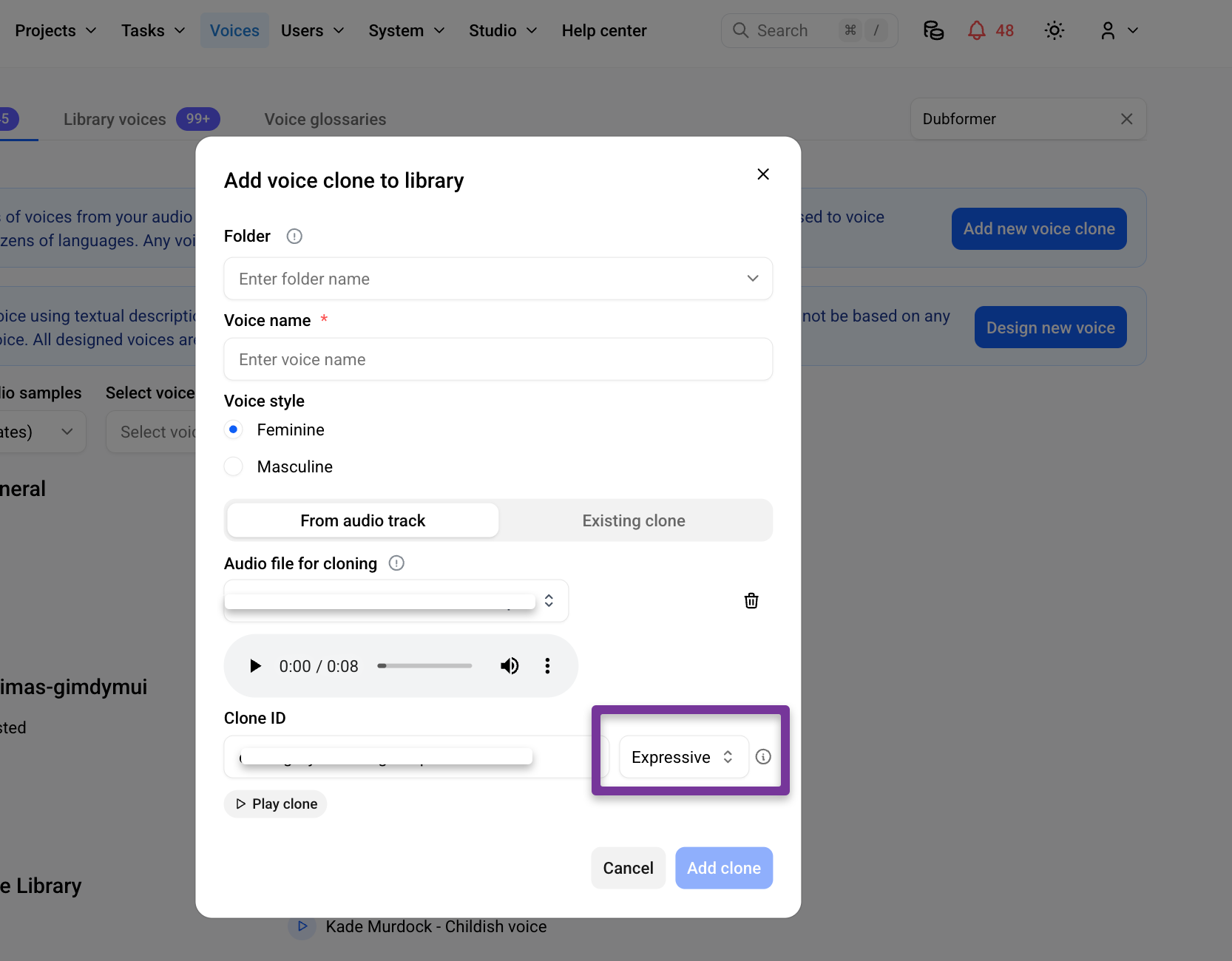Select the Feminine voice style
Image resolution: width=1232 pixels, height=961 pixels.
coord(234,429)
